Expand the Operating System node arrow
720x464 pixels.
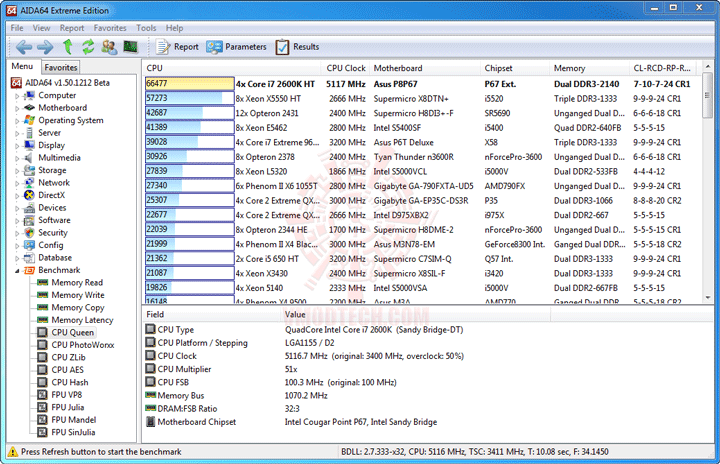pyautogui.click(x=17, y=121)
